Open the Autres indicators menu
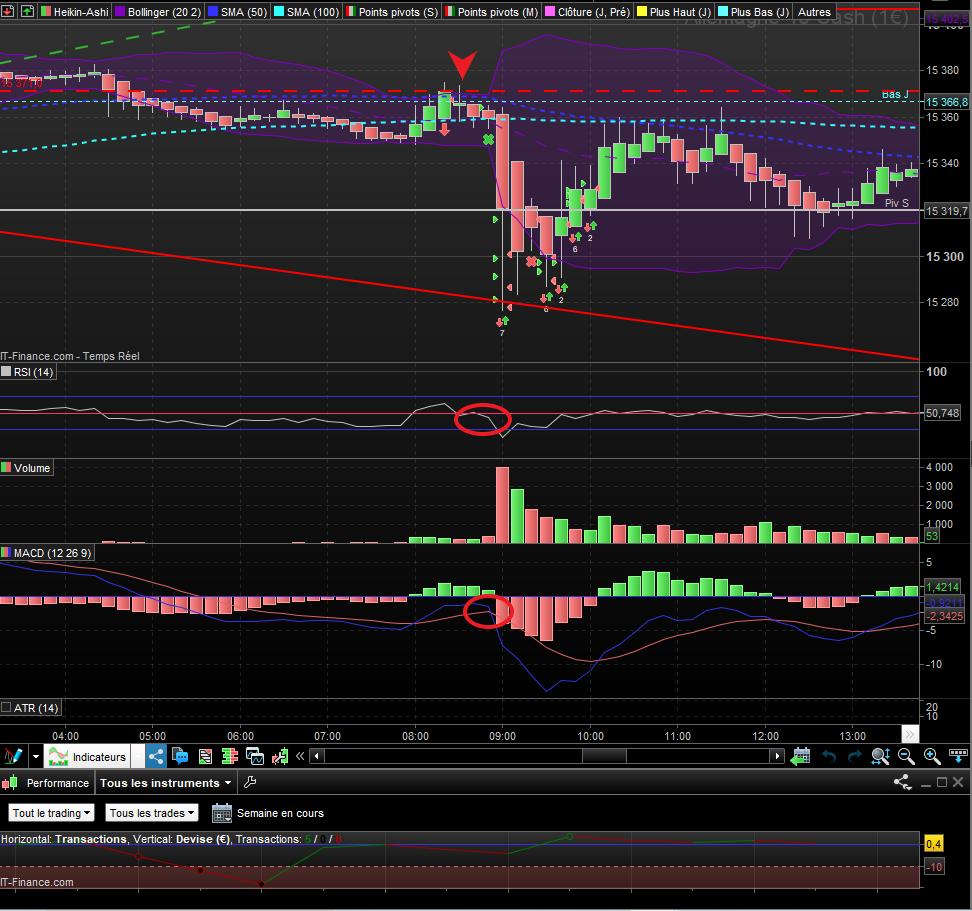The height and width of the screenshot is (911, 972). [x=813, y=12]
